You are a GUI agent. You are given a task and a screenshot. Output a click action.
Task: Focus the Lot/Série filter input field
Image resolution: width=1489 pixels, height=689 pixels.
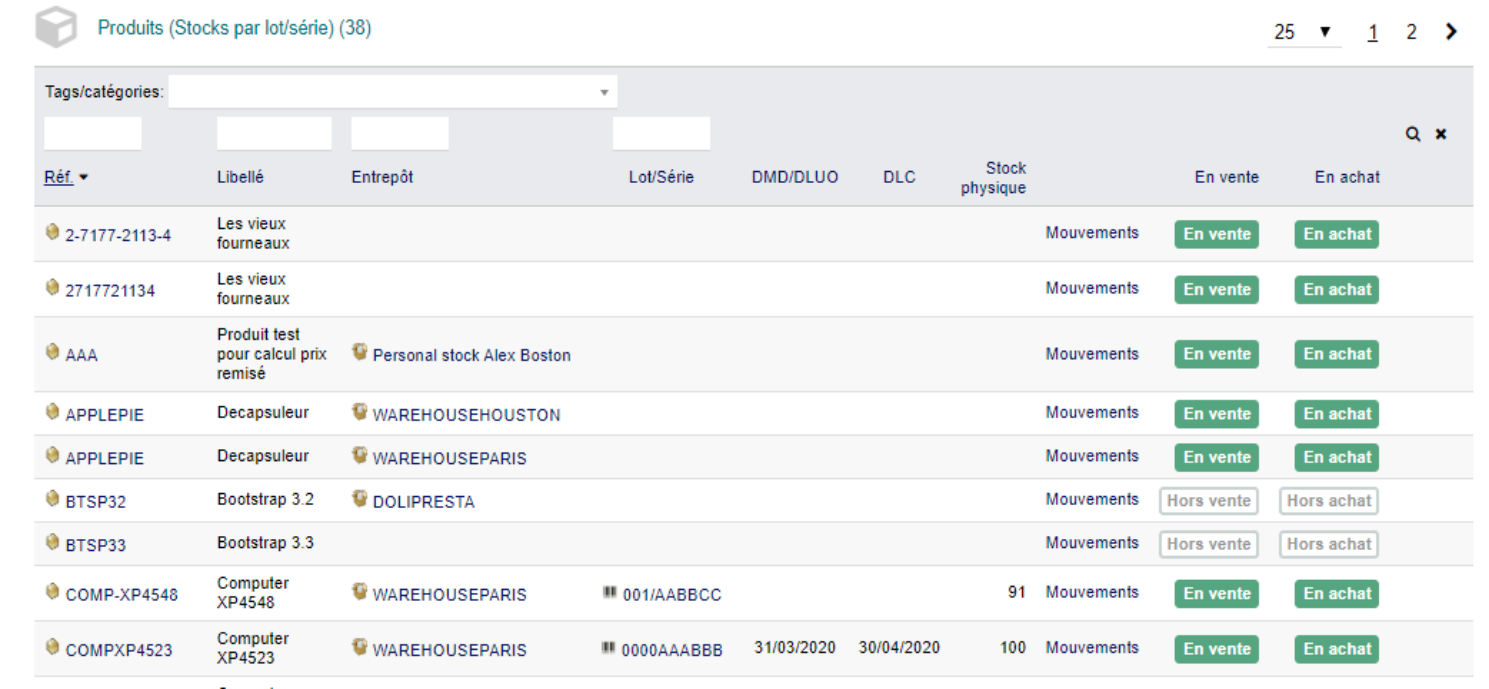(661, 133)
